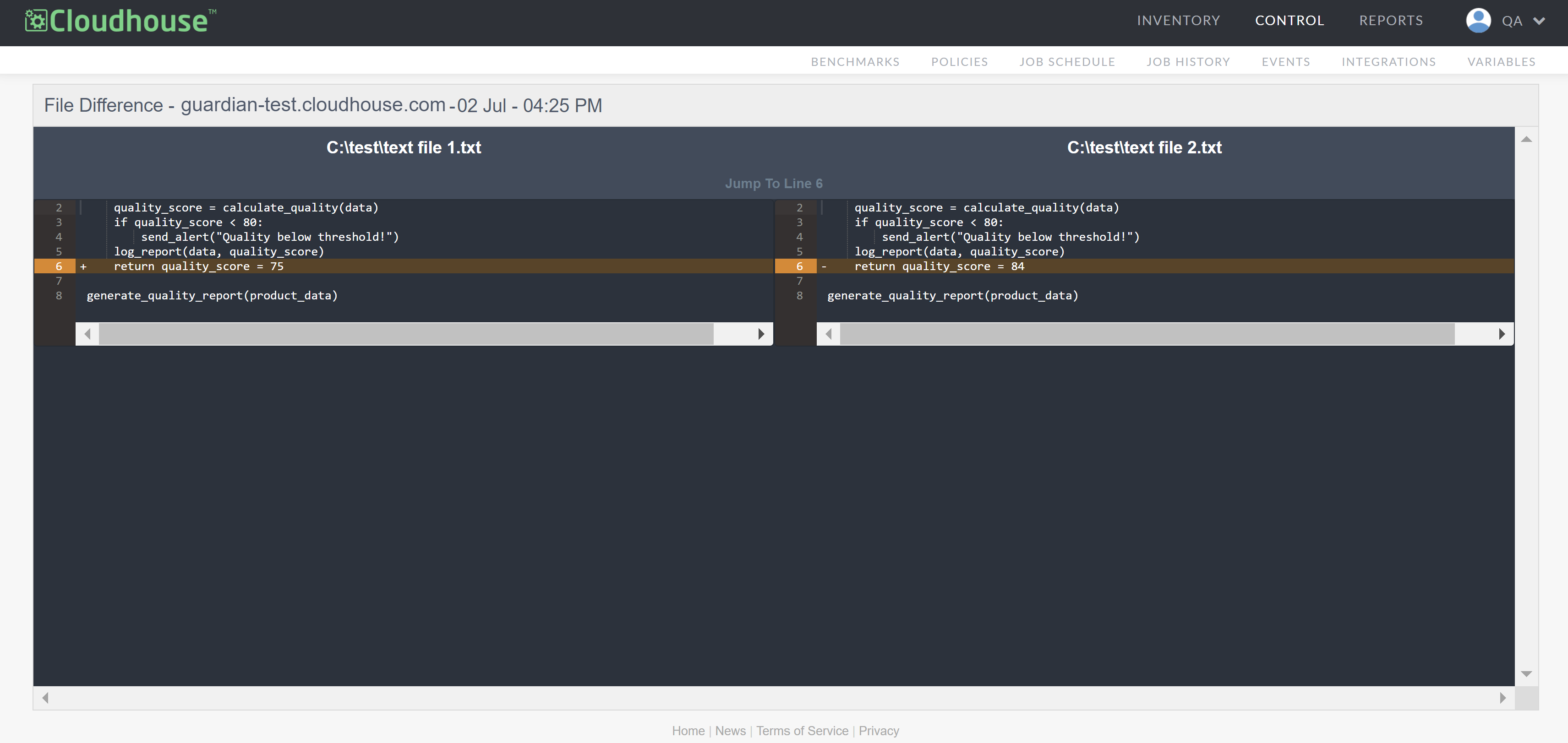1568x743 pixels.
Task: Click 'return quality_score = 84' line
Action: tap(939, 266)
